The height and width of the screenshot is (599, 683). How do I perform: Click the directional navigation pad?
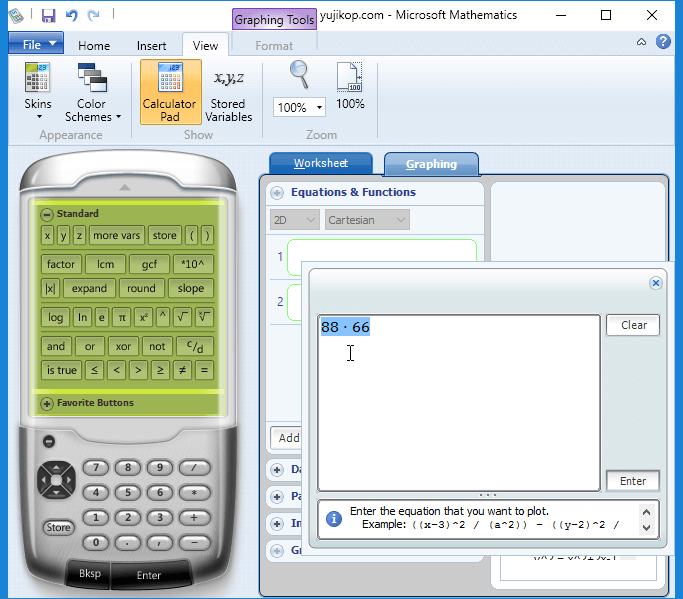pyautogui.click(x=56, y=480)
